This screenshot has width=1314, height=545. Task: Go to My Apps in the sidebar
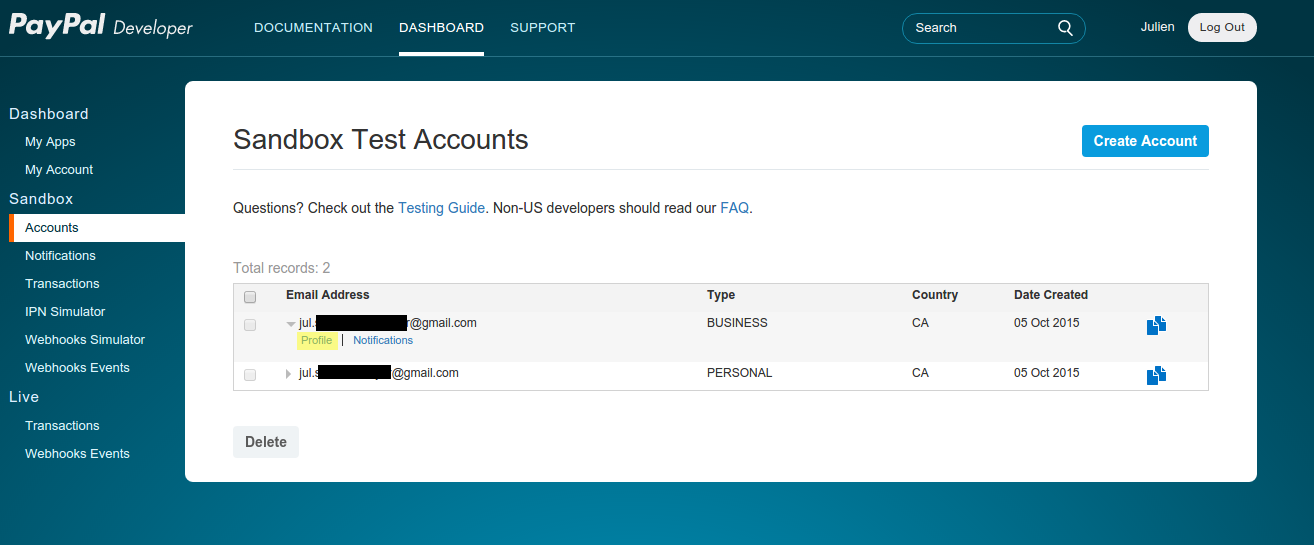50,142
